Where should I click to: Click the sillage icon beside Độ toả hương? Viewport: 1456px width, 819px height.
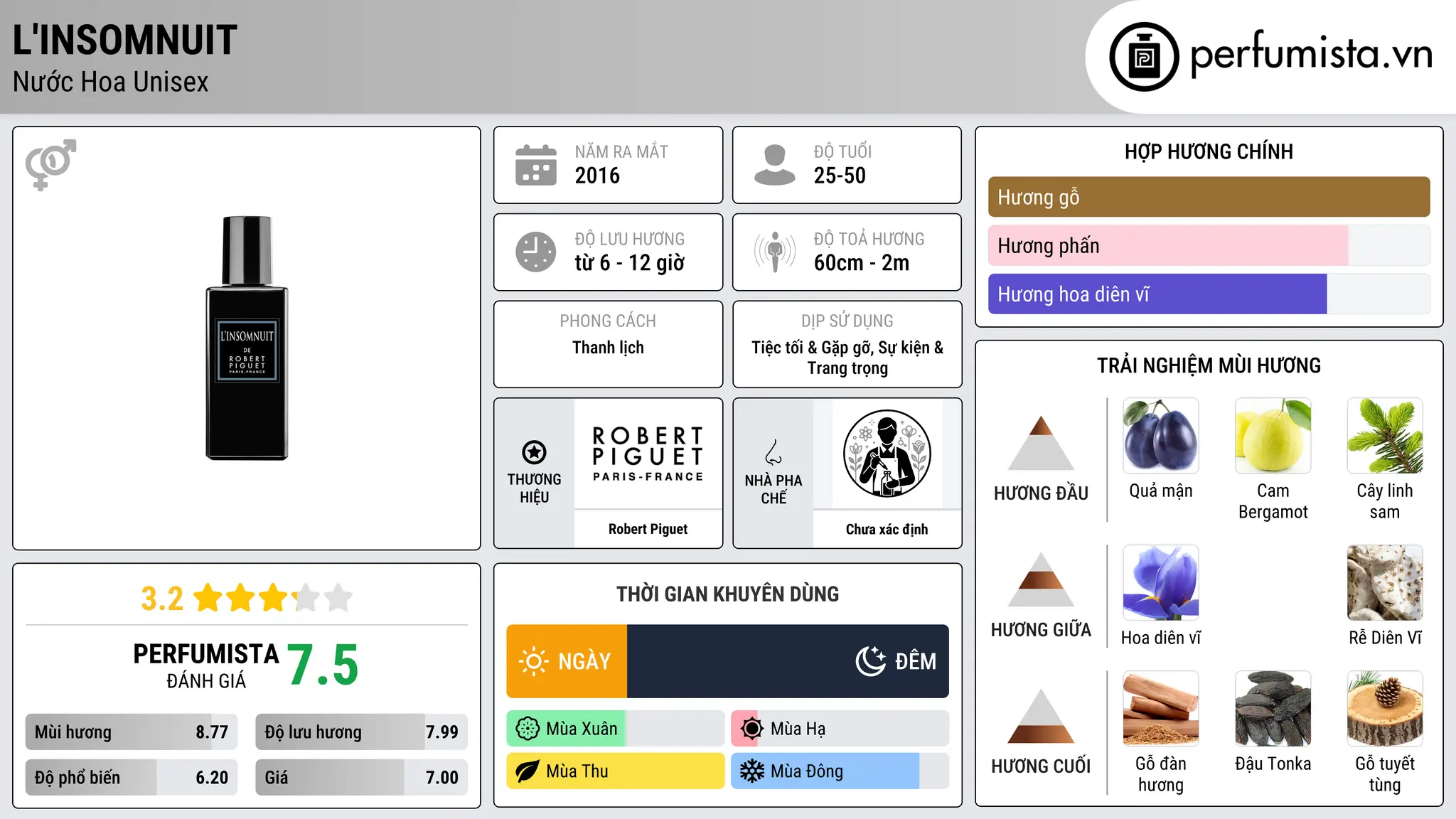click(774, 252)
